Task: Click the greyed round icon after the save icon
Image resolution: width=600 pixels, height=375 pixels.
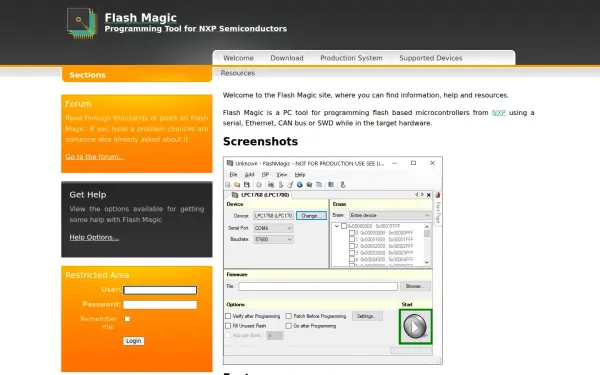Action: pyautogui.click(x=259, y=185)
